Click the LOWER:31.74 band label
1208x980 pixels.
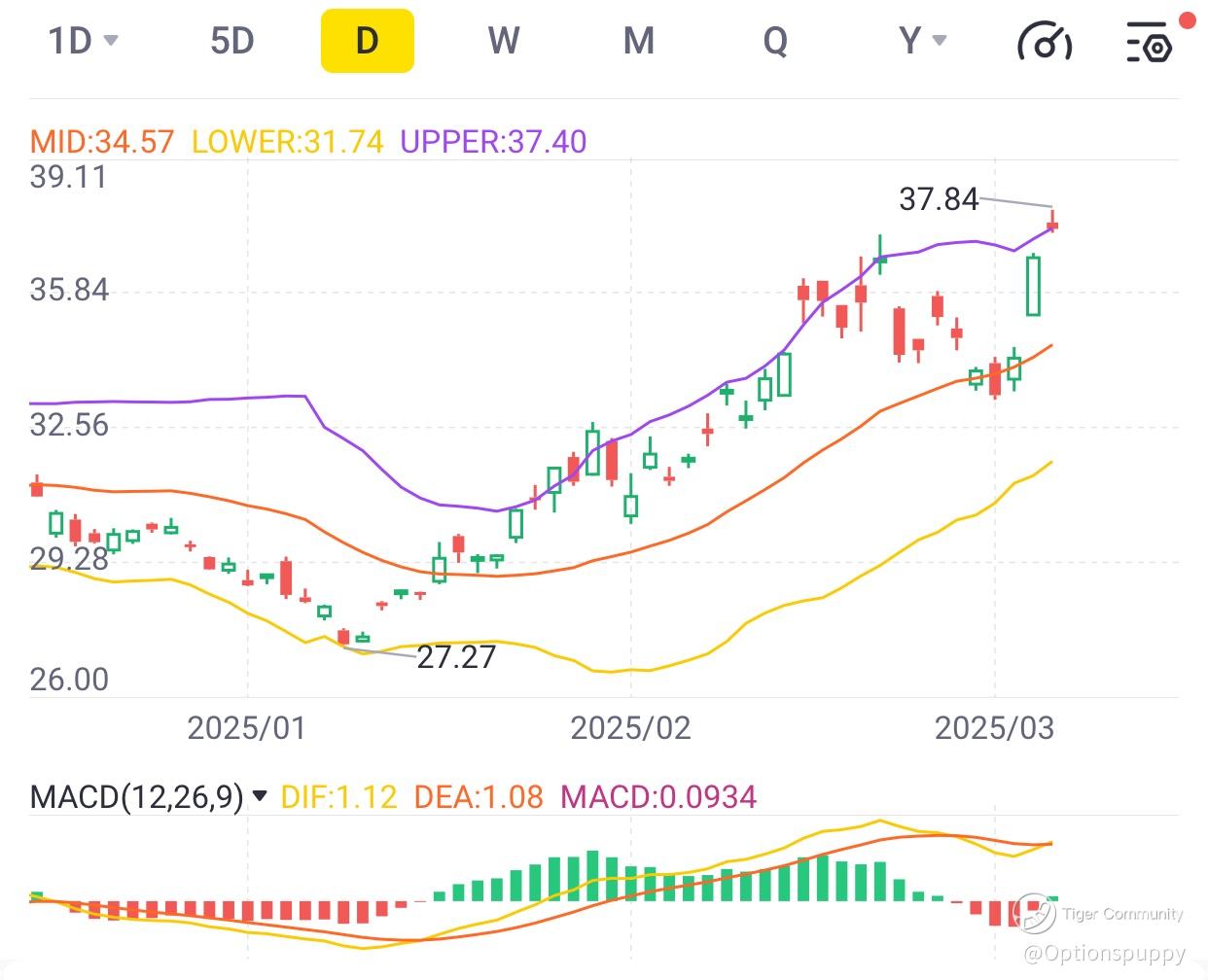[287, 142]
